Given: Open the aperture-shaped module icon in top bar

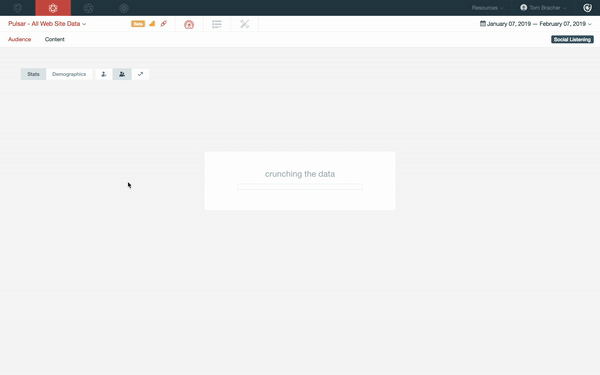Looking at the screenshot, I should pos(88,8).
